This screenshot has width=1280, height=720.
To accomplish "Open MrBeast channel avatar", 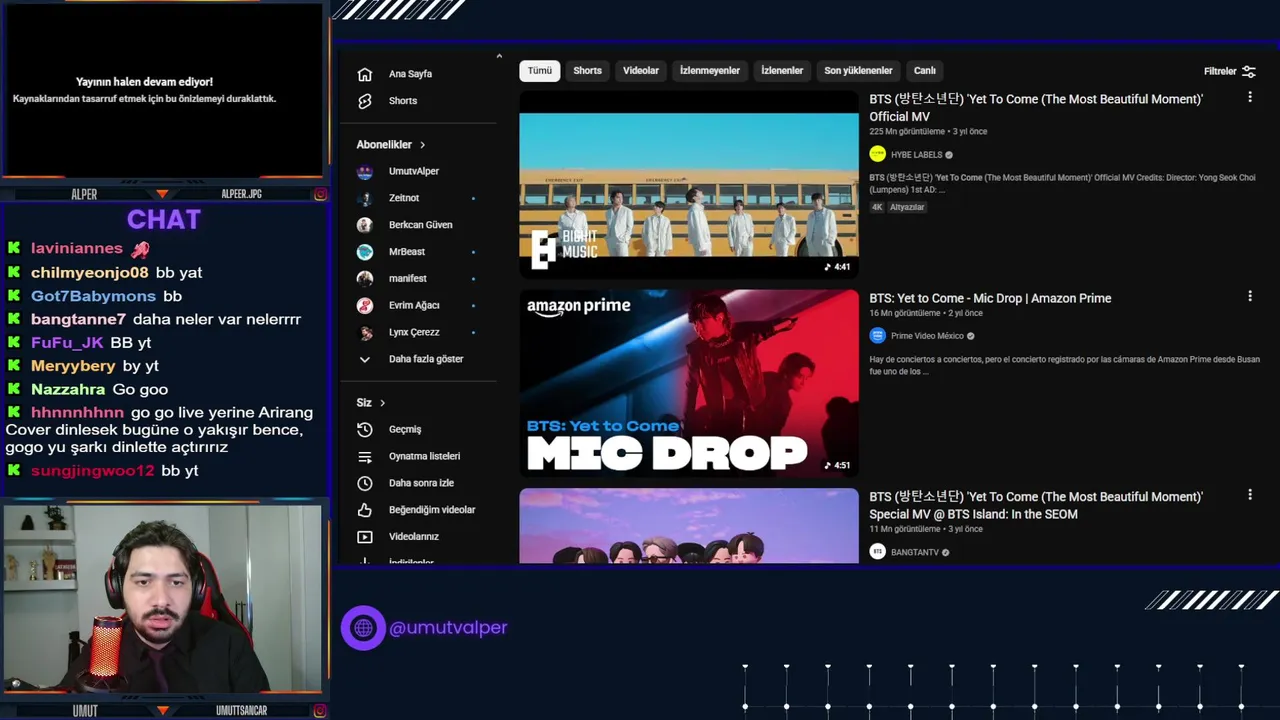I will pyautogui.click(x=365, y=252).
